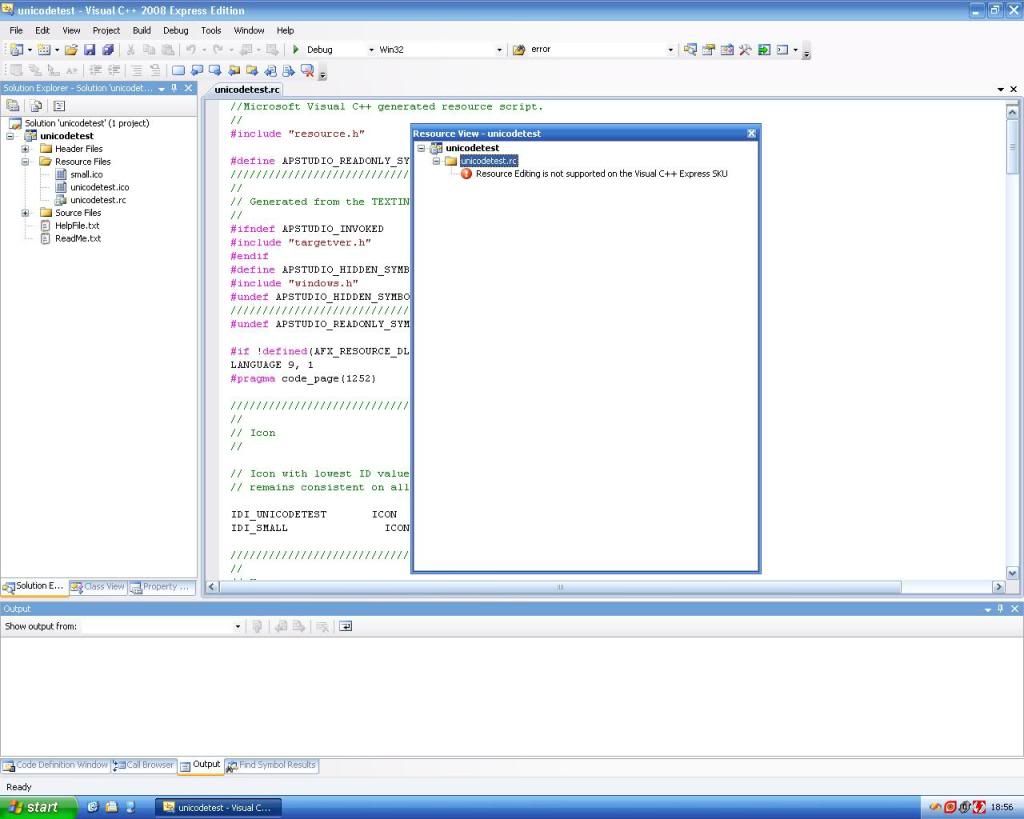
Task: Select unicodetest.rc in Solution Explorer
Action: 98,200
